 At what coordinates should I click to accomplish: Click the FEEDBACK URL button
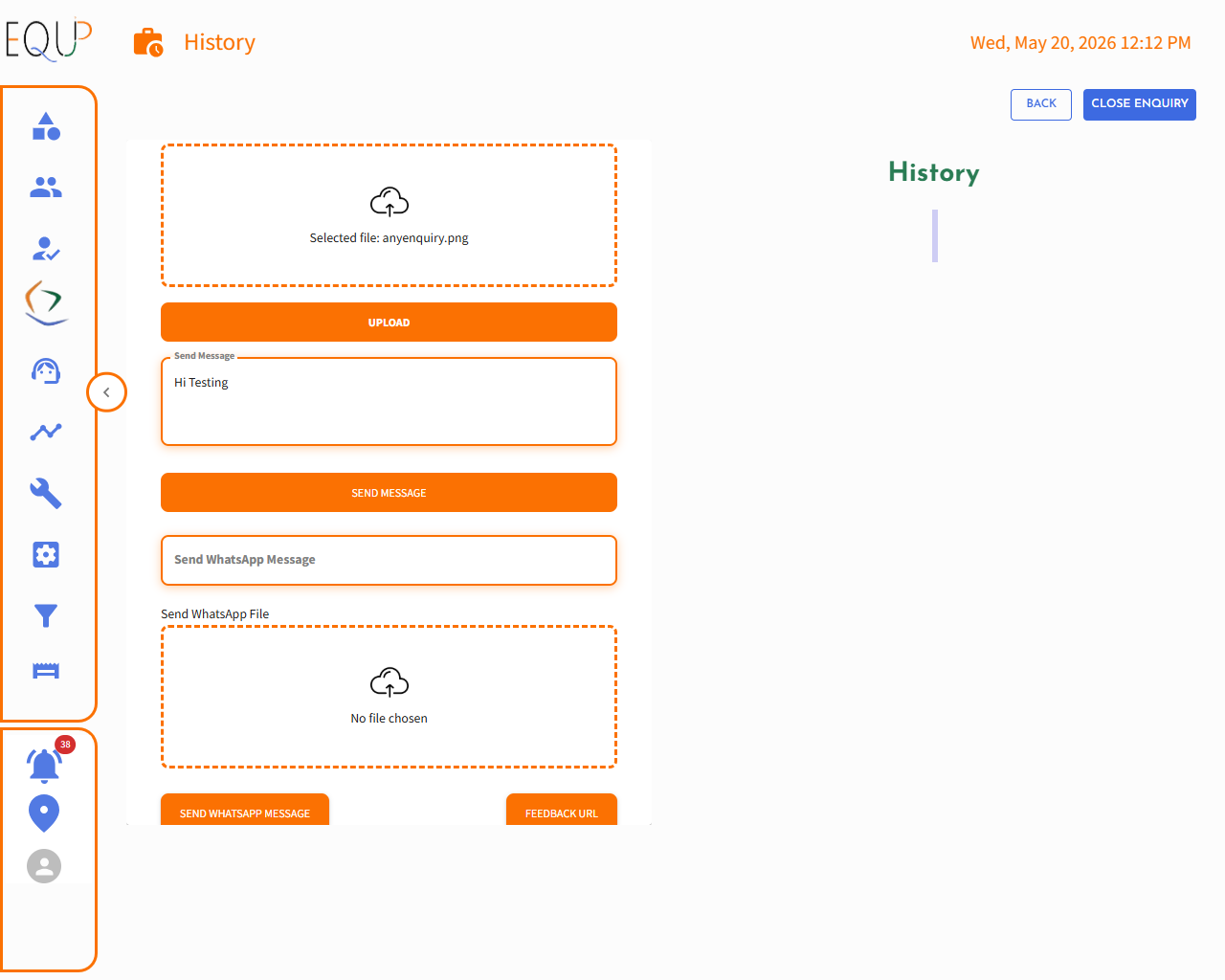click(x=562, y=812)
